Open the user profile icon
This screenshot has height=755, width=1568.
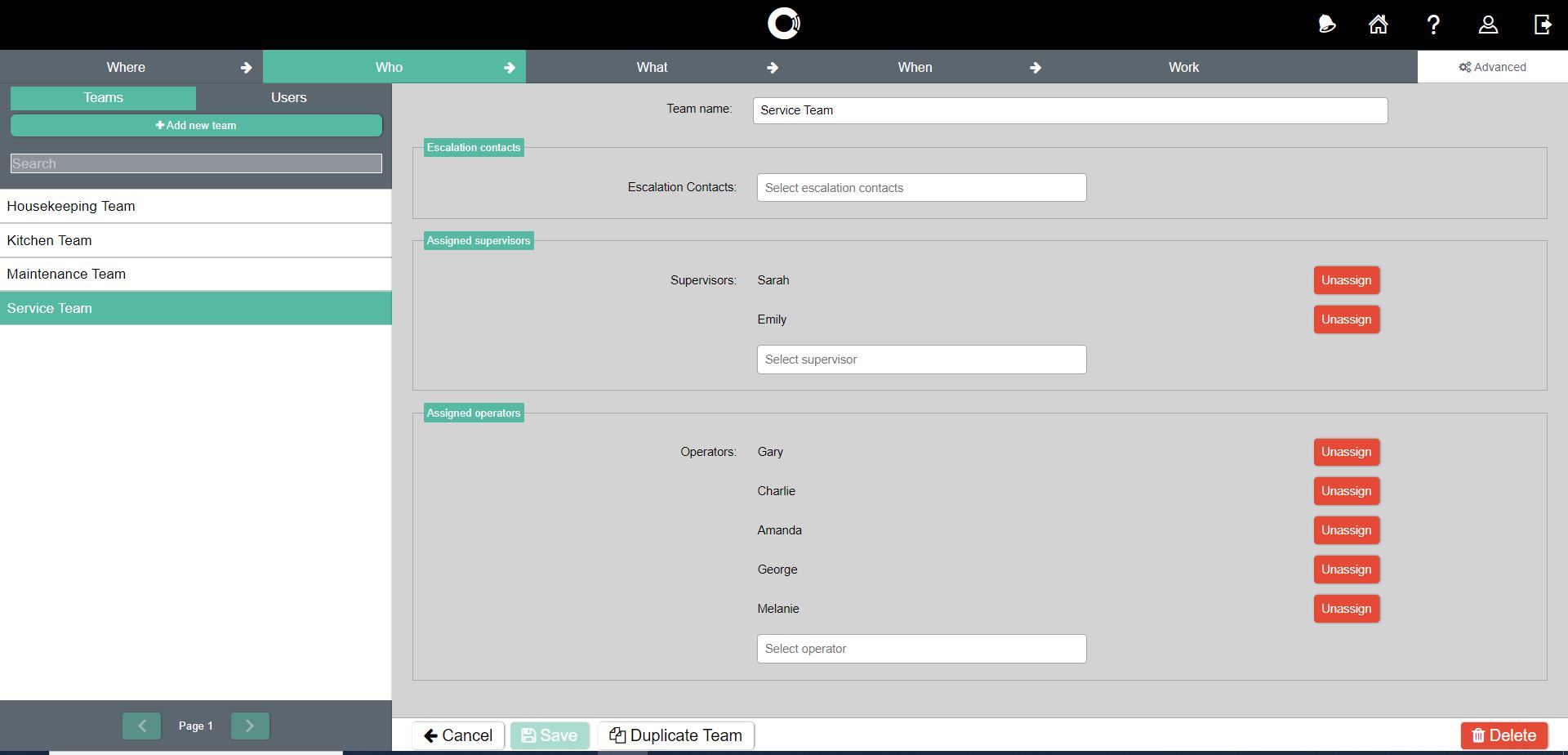coord(1488,25)
